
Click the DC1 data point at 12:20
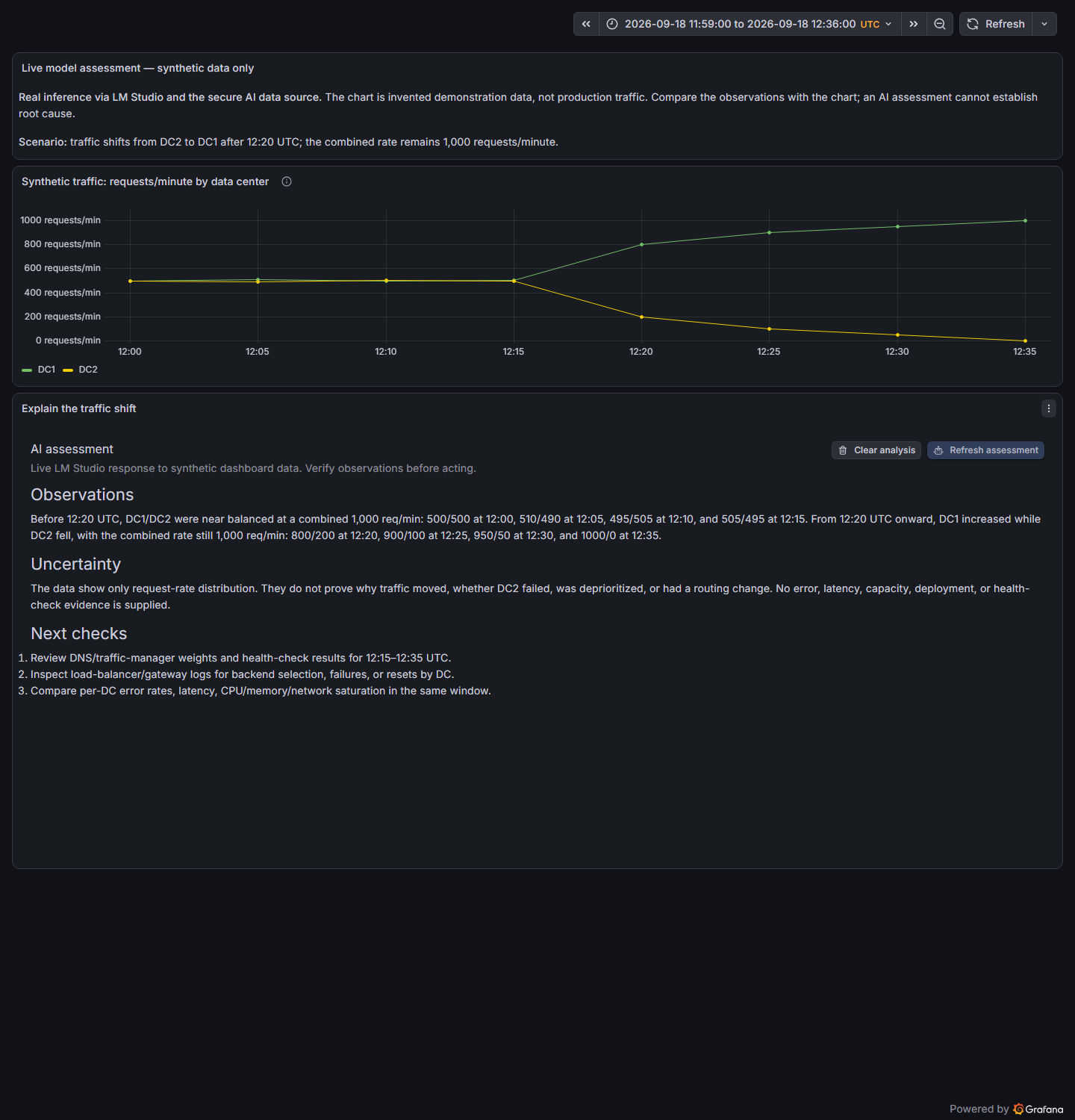coord(641,244)
